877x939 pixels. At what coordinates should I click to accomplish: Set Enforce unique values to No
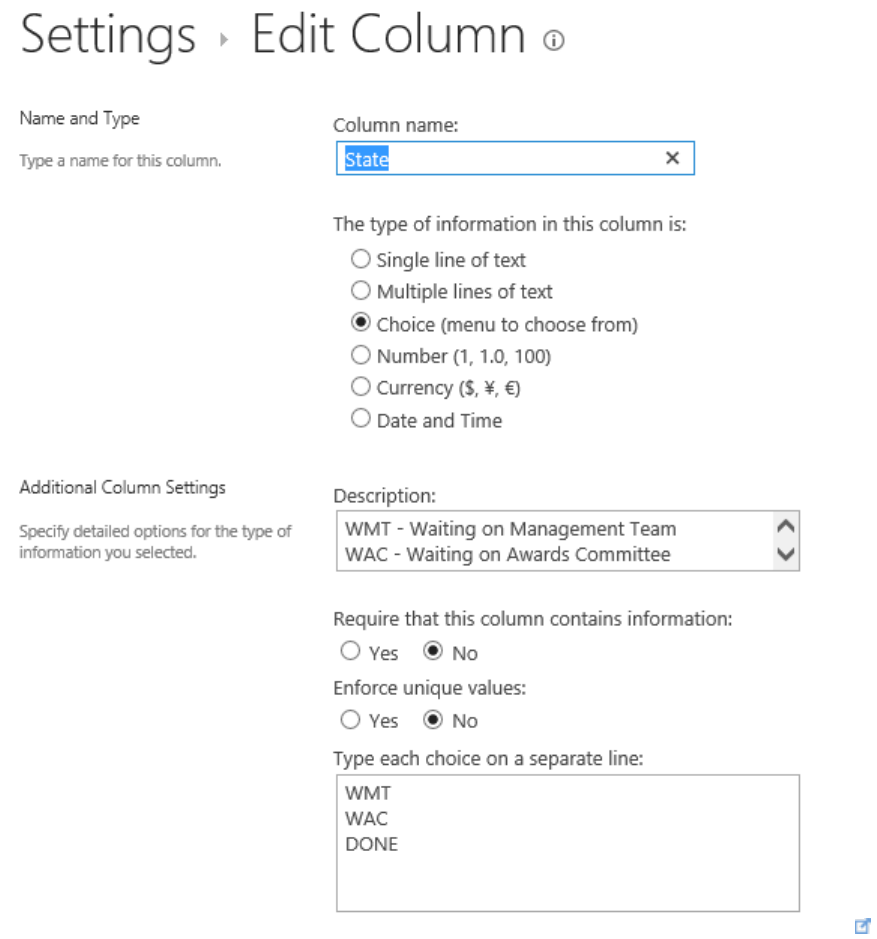433,720
